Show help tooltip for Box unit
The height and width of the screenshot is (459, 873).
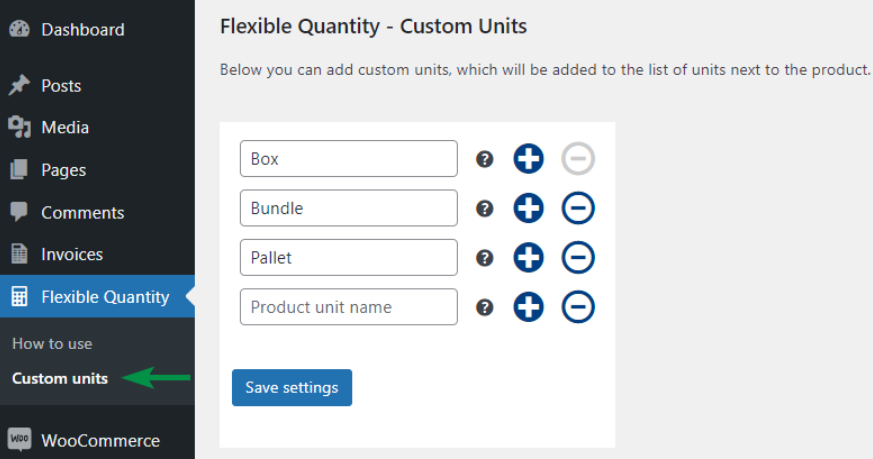(484, 159)
